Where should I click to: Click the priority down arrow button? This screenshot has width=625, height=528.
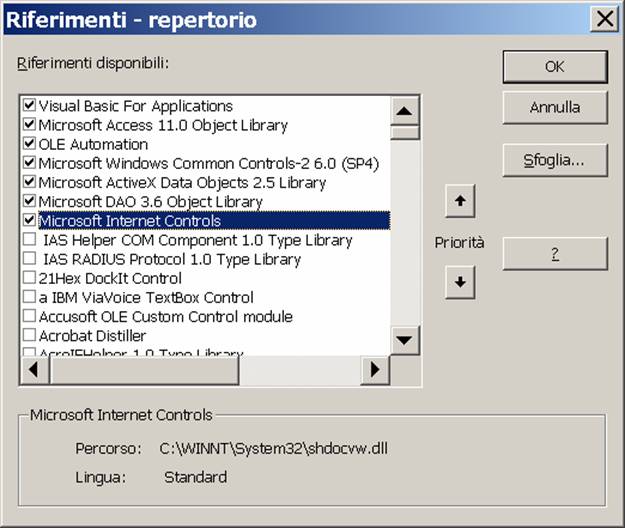click(459, 282)
